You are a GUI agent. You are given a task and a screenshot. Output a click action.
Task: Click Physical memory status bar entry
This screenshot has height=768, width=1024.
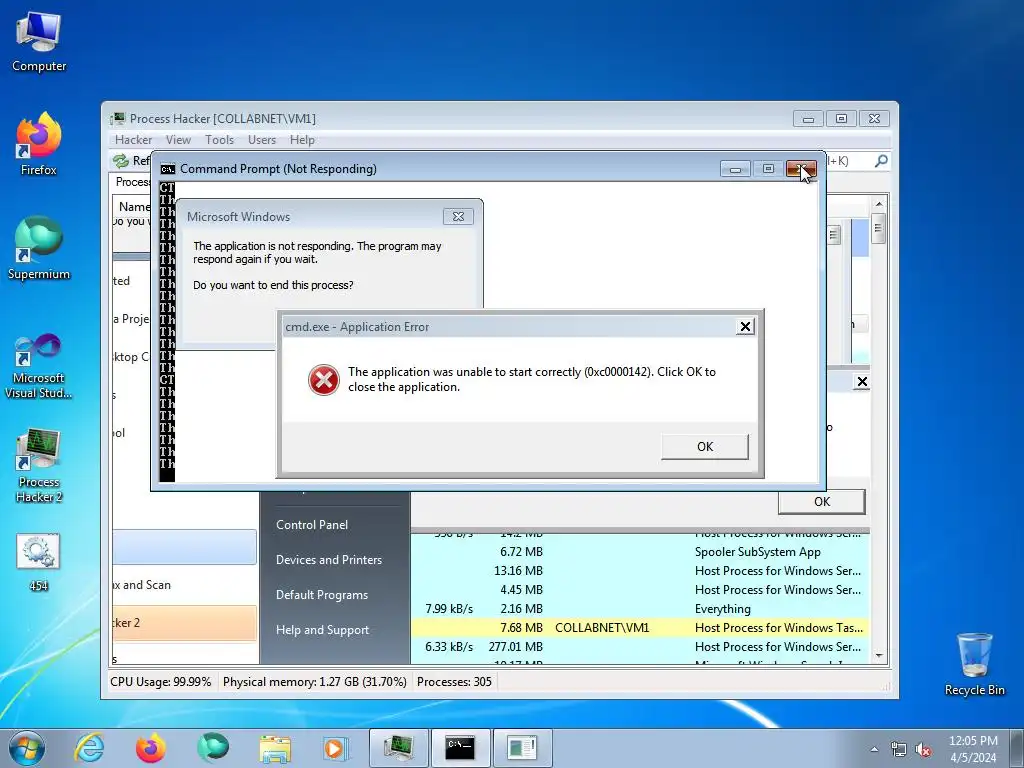click(315, 682)
